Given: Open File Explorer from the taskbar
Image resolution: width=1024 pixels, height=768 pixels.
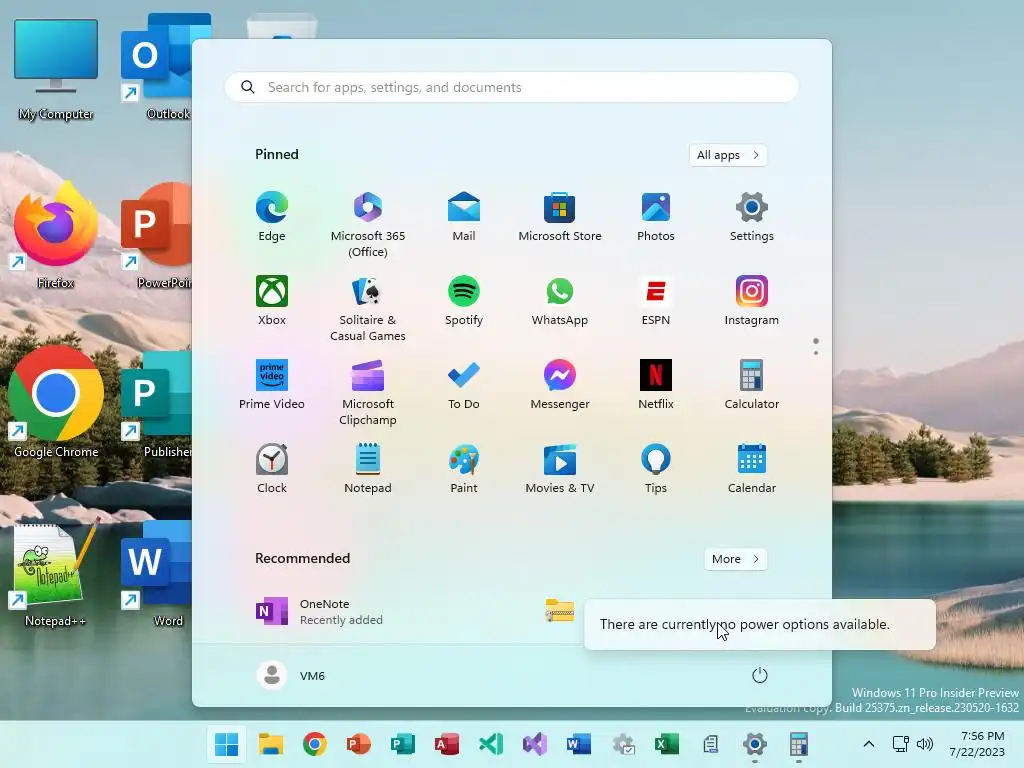Looking at the screenshot, I should pyautogui.click(x=271, y=744).
